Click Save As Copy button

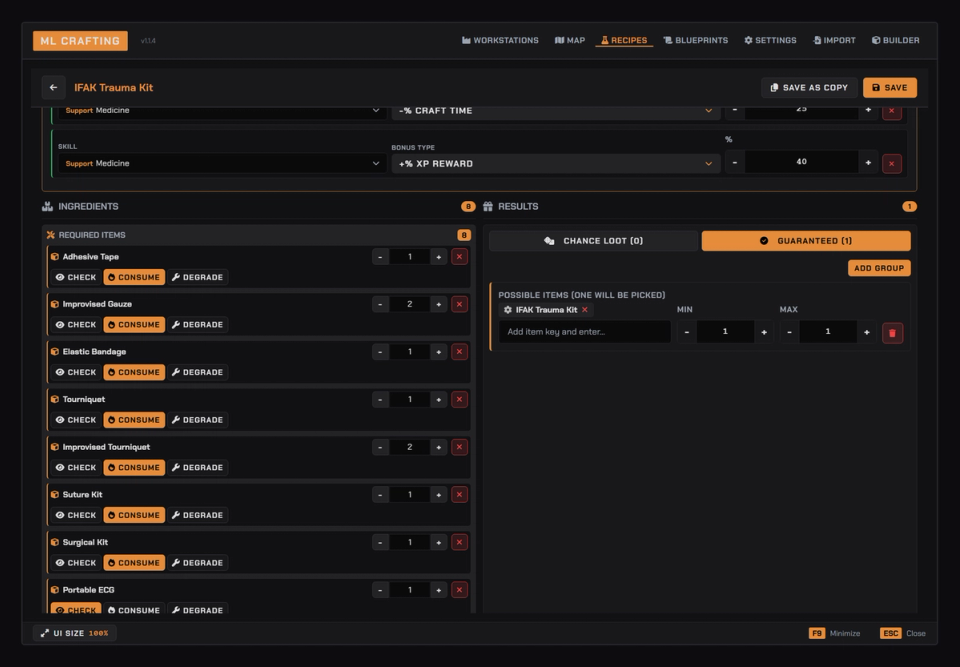coord(809,88)
